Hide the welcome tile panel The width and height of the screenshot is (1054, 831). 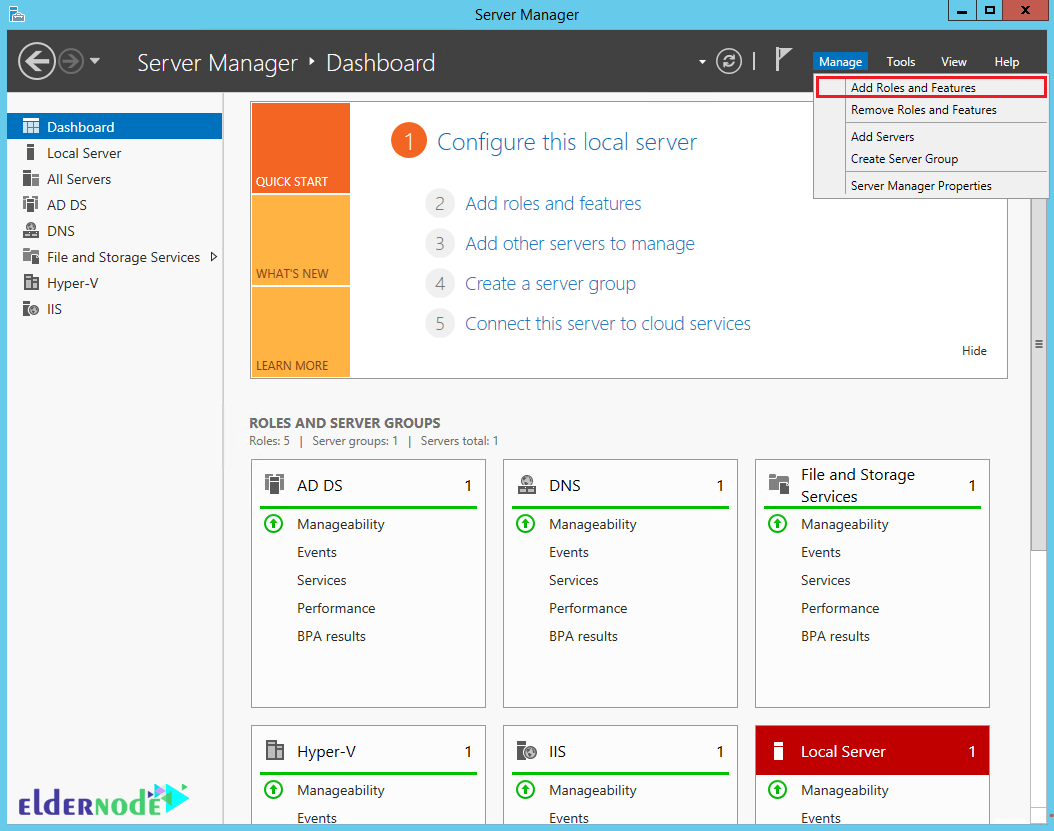click(x=974, y=350)
